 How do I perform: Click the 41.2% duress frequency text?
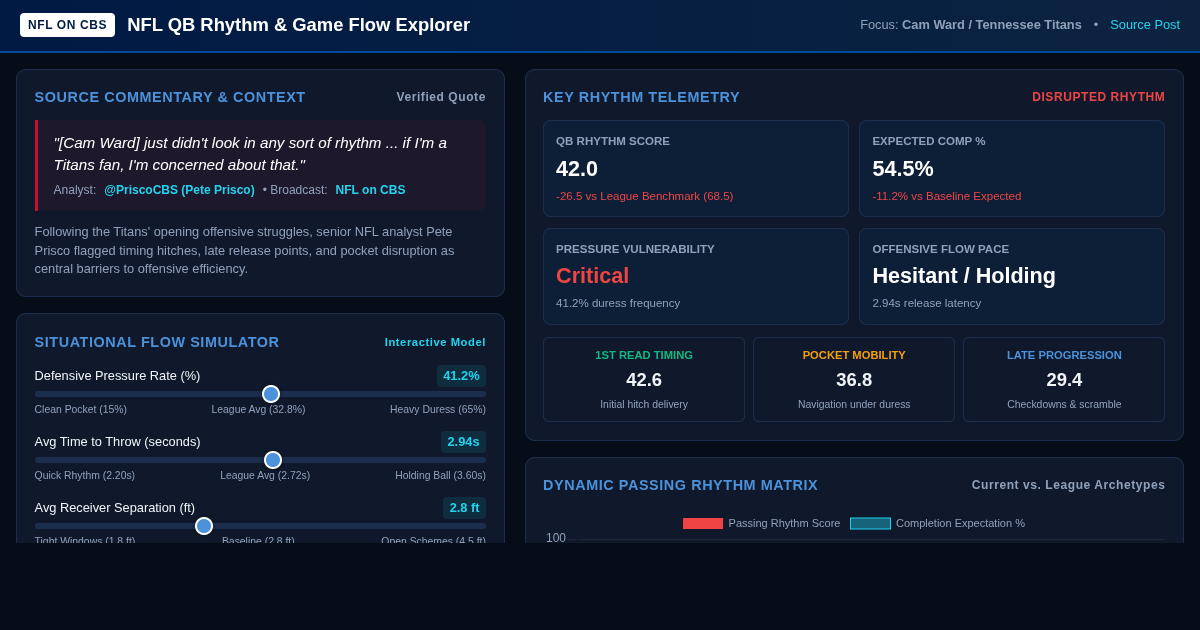pos(618,303)
